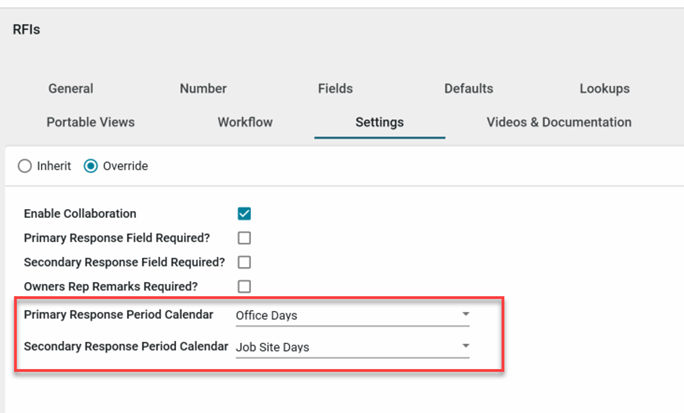This screenshot has width=684, height=413.
Task: Choose the Override radio option
Action: click(x=91, y=166)
